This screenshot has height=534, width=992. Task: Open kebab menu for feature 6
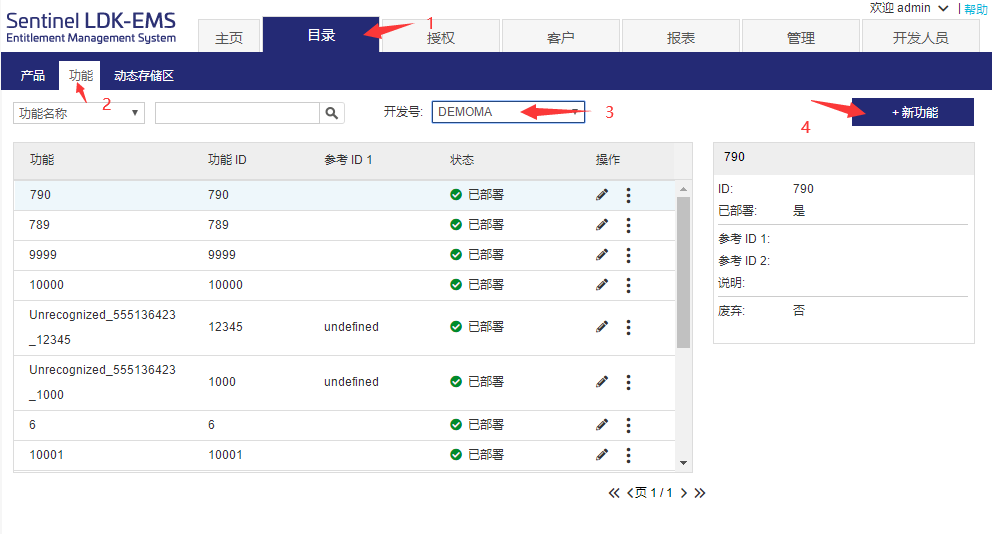628,425
